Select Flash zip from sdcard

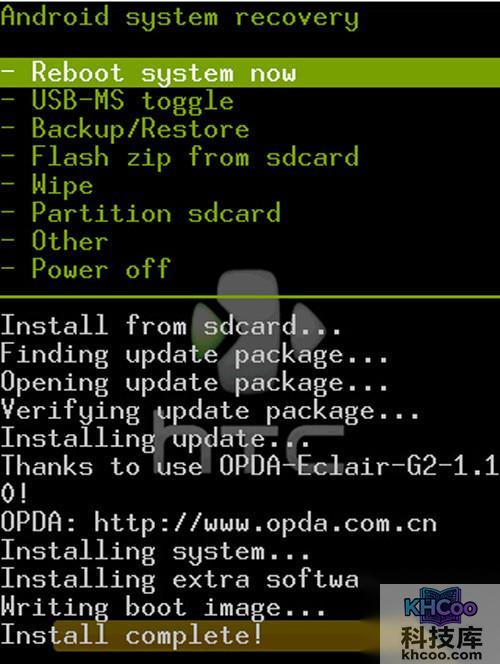[180, 157]
